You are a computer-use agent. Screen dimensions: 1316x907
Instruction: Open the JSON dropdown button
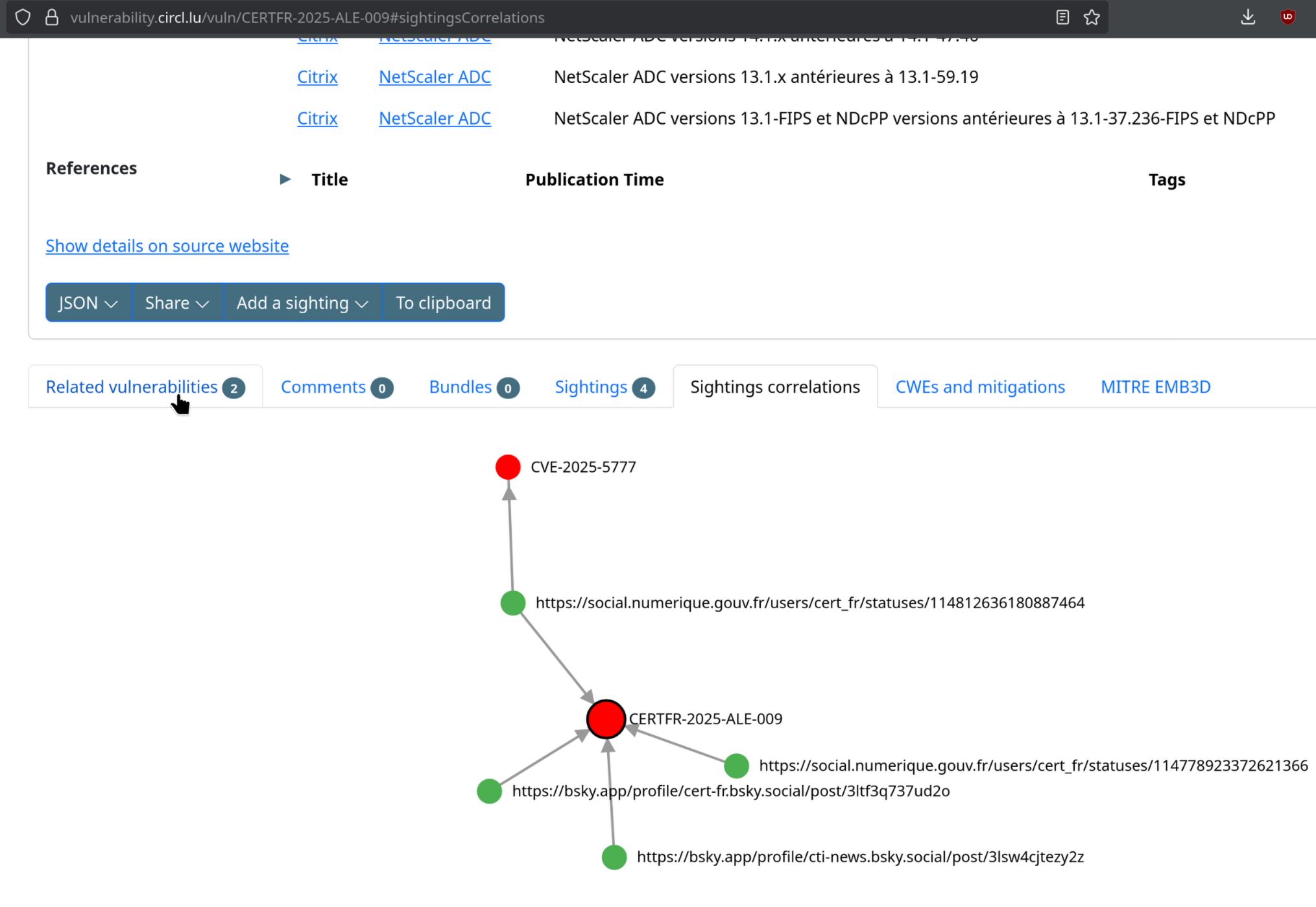click(x=88, y=303)
